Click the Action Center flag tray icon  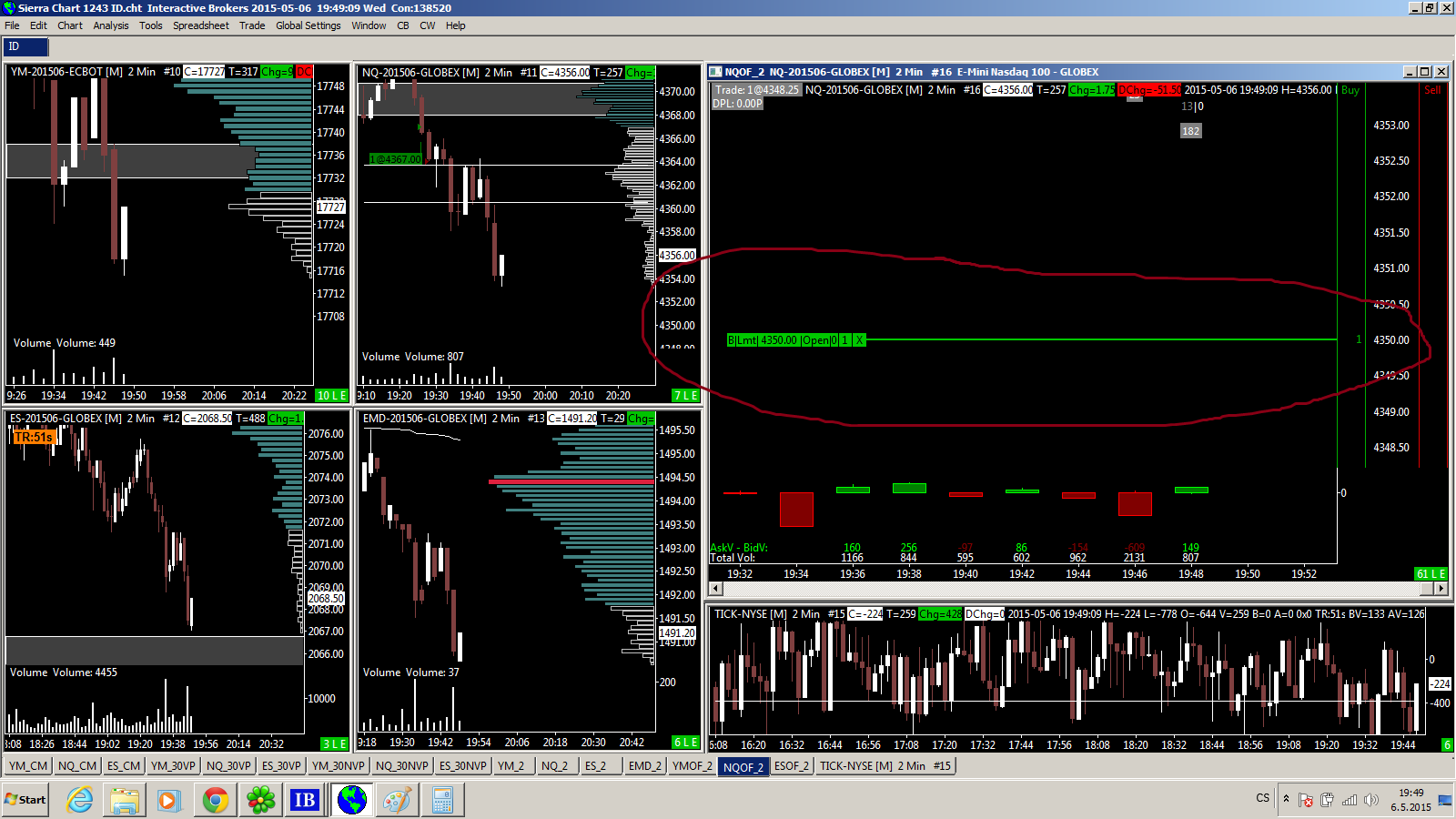(x=1306, y=800)
